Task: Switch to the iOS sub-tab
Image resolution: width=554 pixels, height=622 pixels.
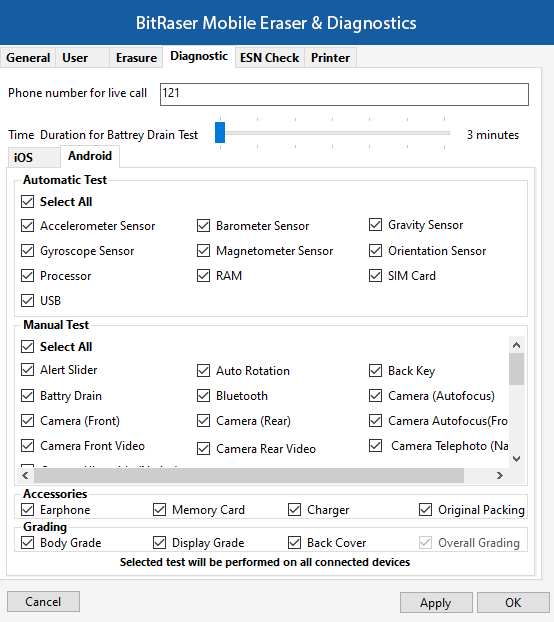Action: [x=34, y=157]
